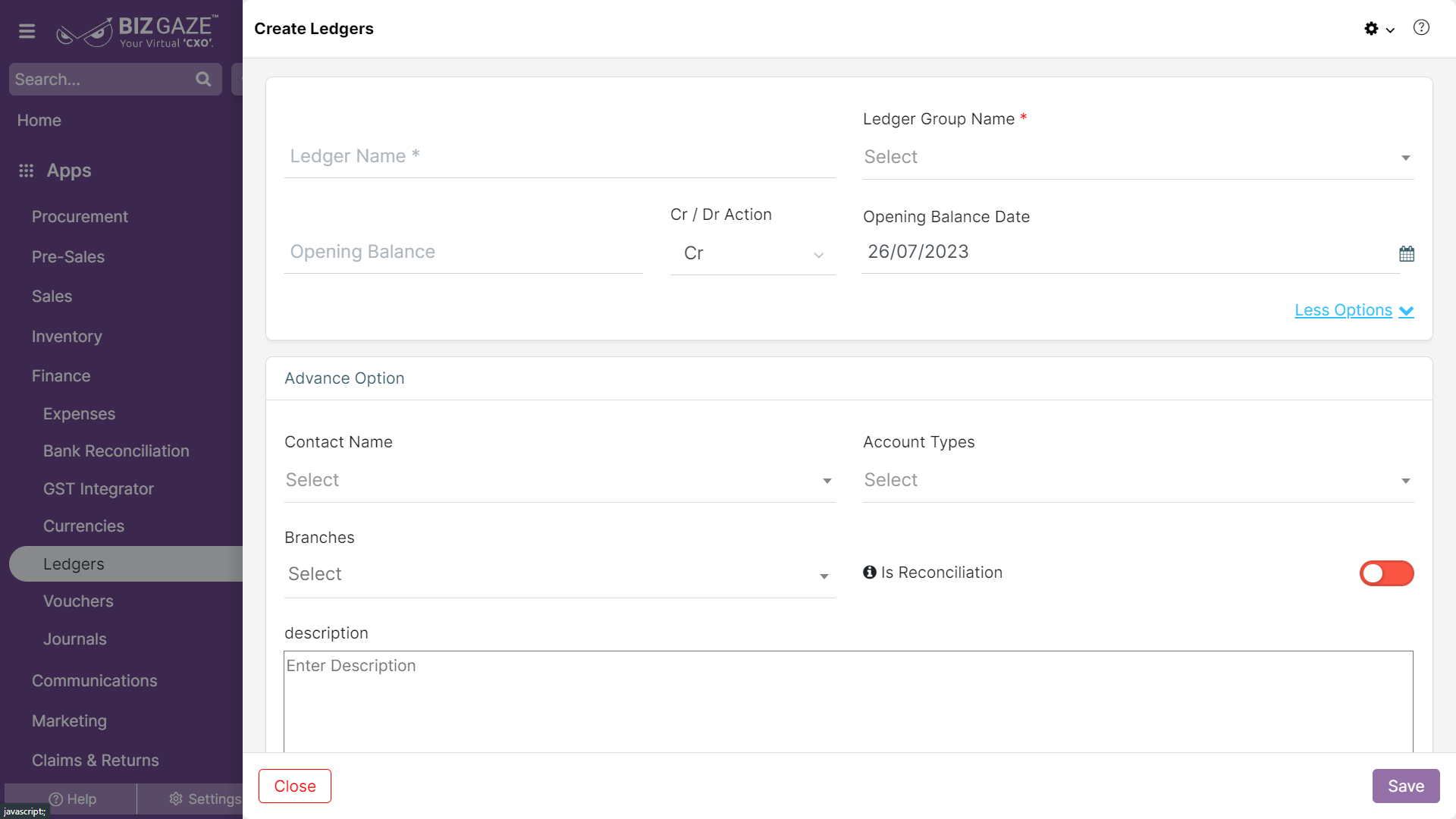
Task: Click the search magnifier icon
Action: pos(203,79)
